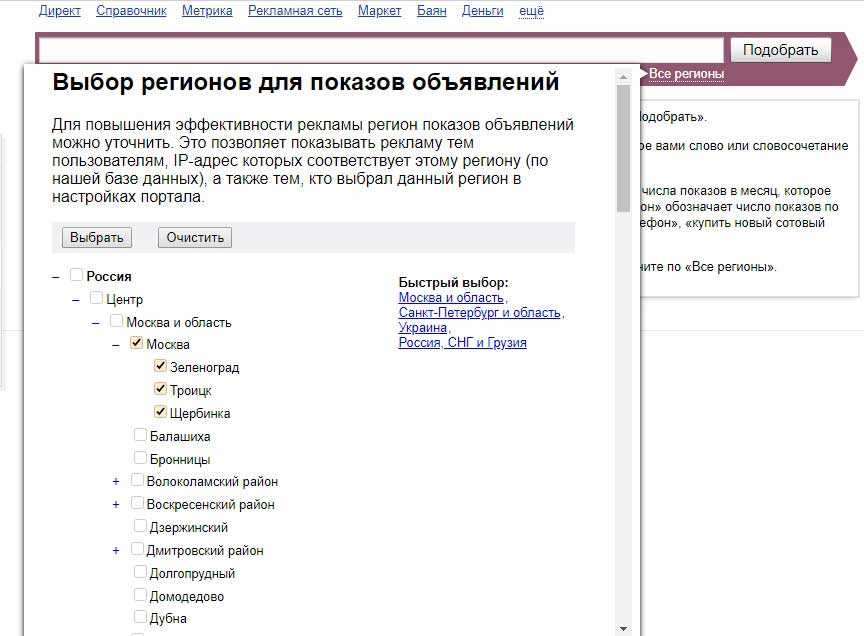Tick the Россия checkbox

(77, 275)
